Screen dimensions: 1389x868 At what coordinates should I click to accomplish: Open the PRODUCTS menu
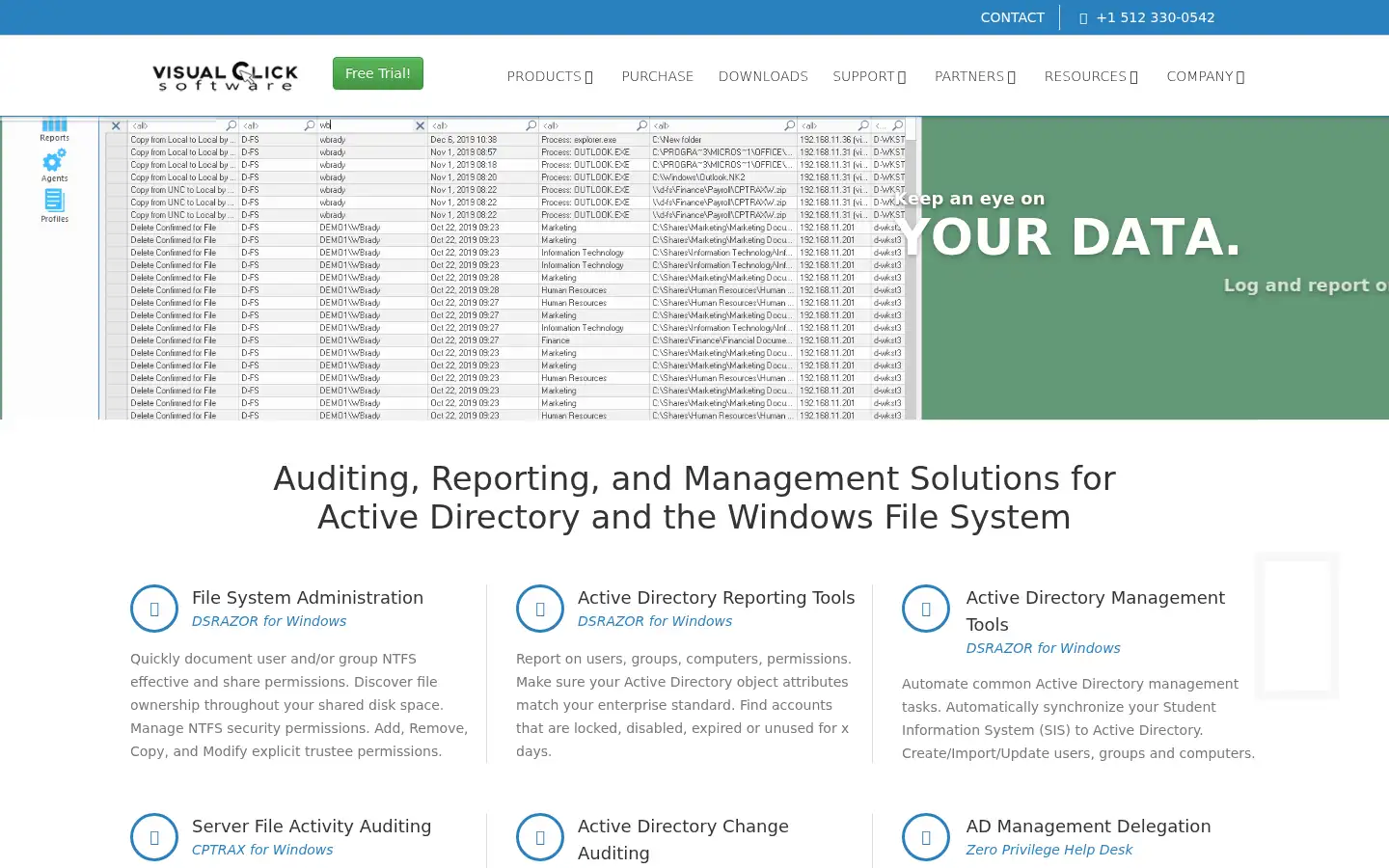point(550,76)
